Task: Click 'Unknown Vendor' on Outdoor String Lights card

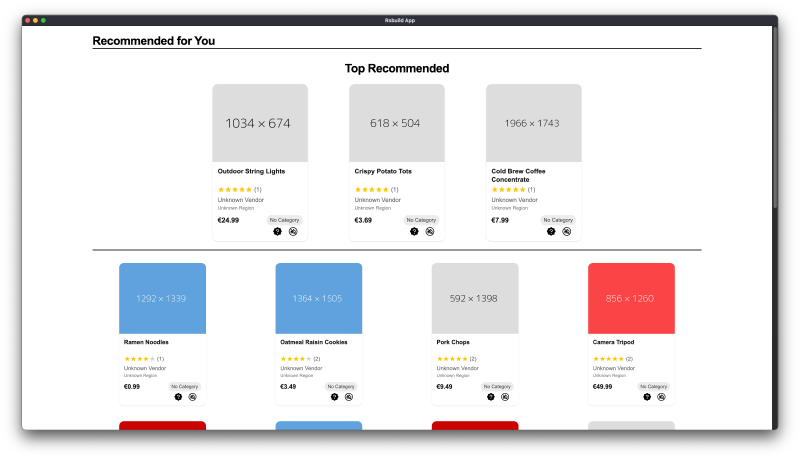Action: tap(241, 200)
